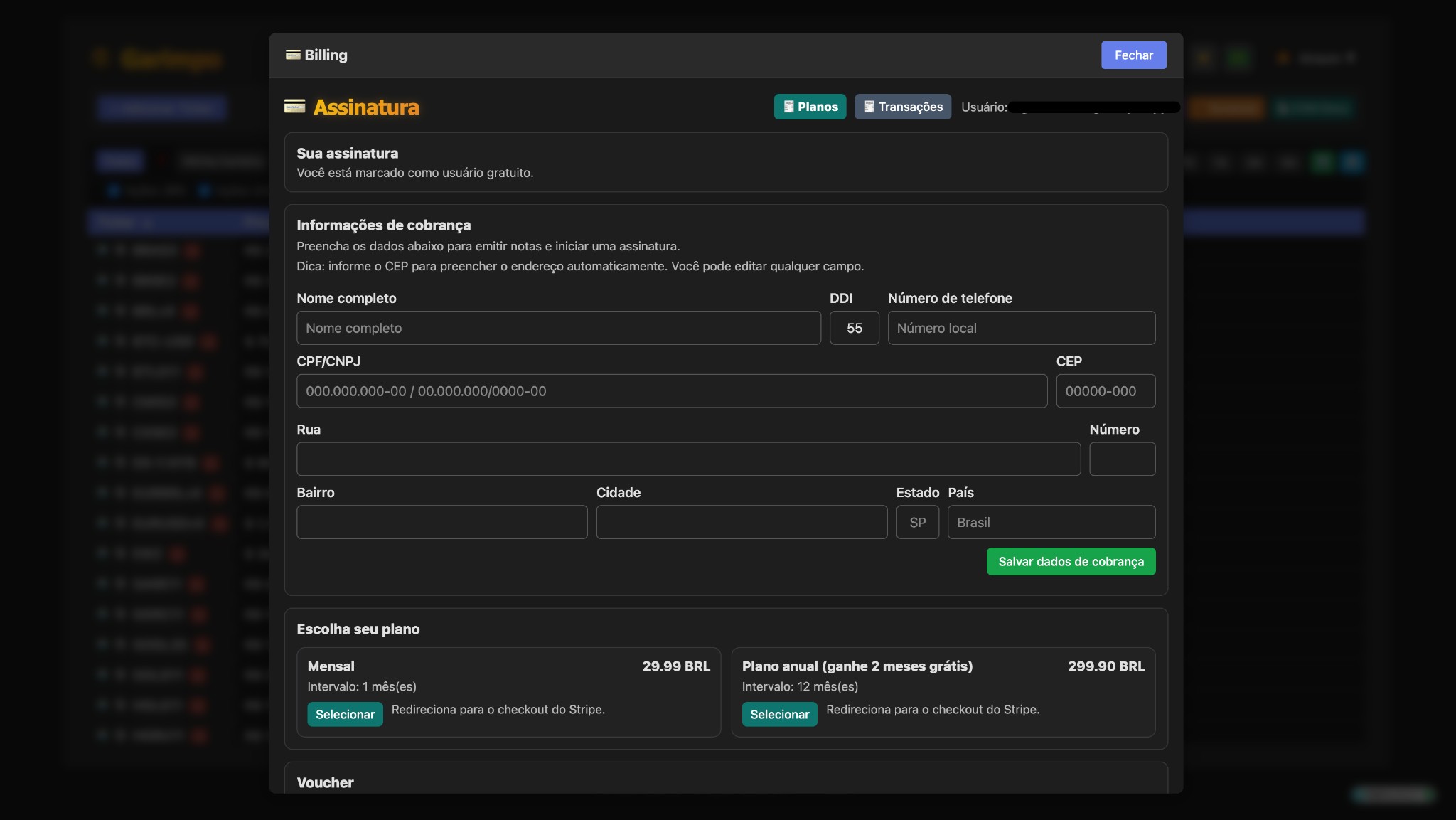Click the Nome completo input field

[558, 328]
